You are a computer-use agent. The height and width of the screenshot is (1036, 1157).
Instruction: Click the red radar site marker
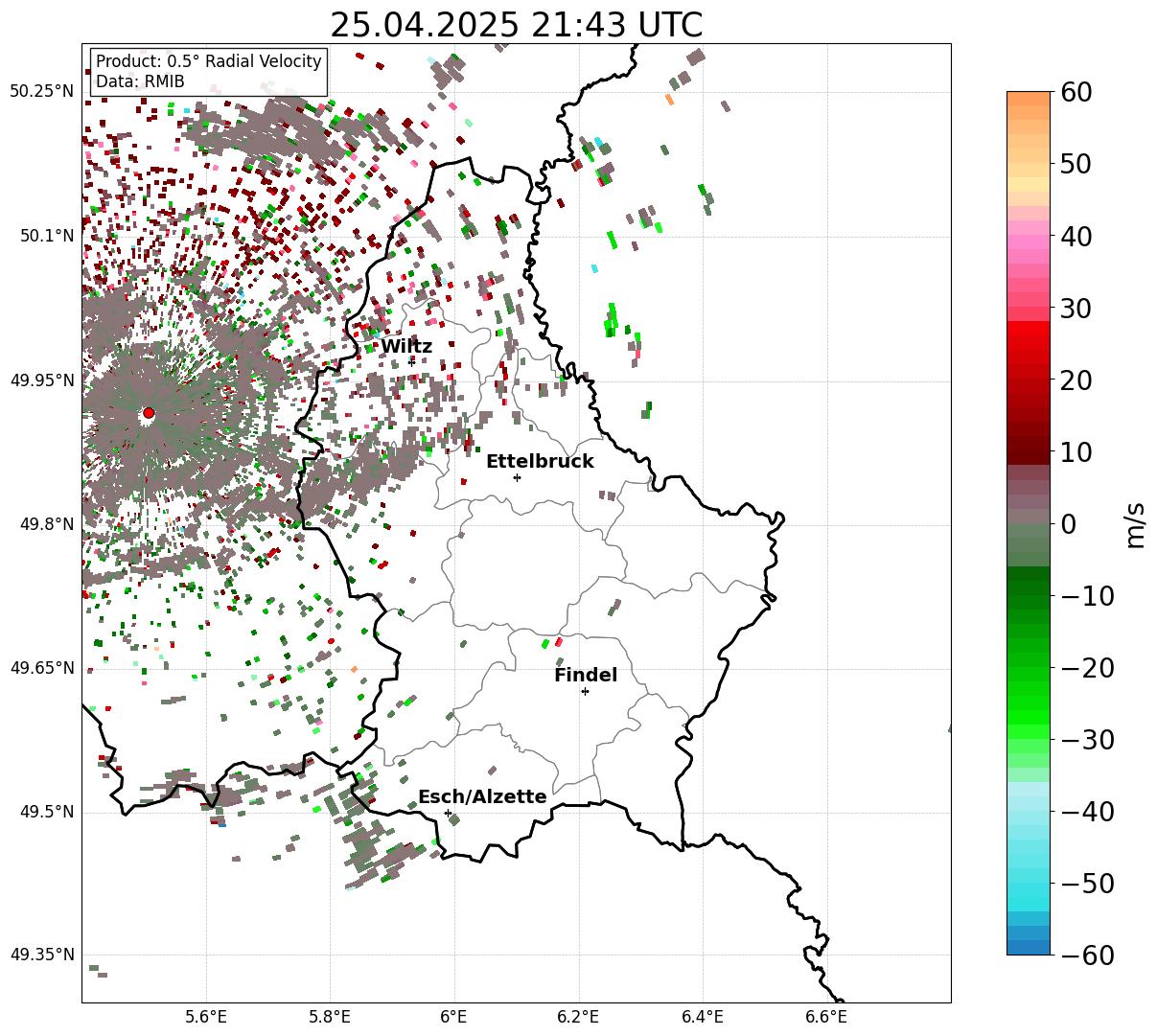pos(148,413)
